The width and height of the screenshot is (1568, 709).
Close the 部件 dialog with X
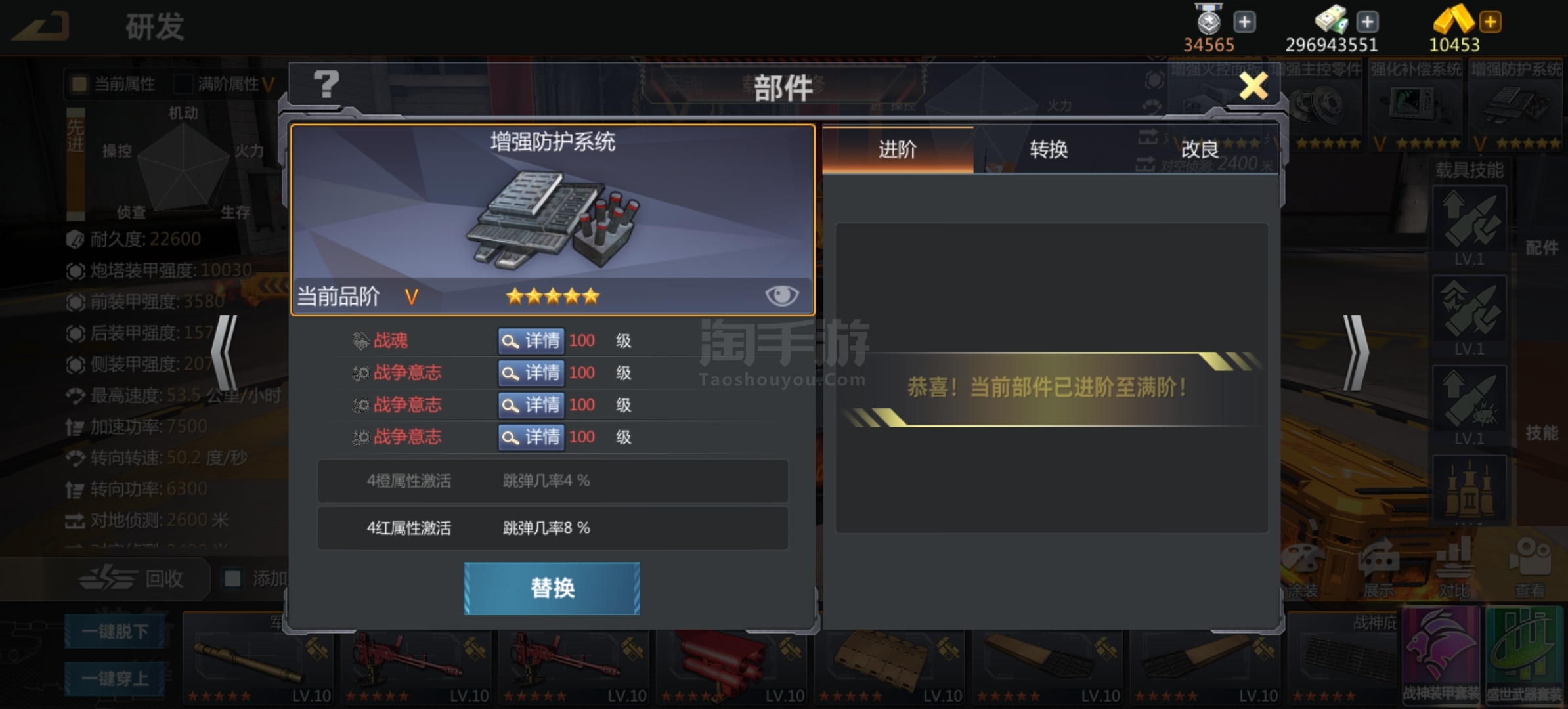pos(1253,86)
